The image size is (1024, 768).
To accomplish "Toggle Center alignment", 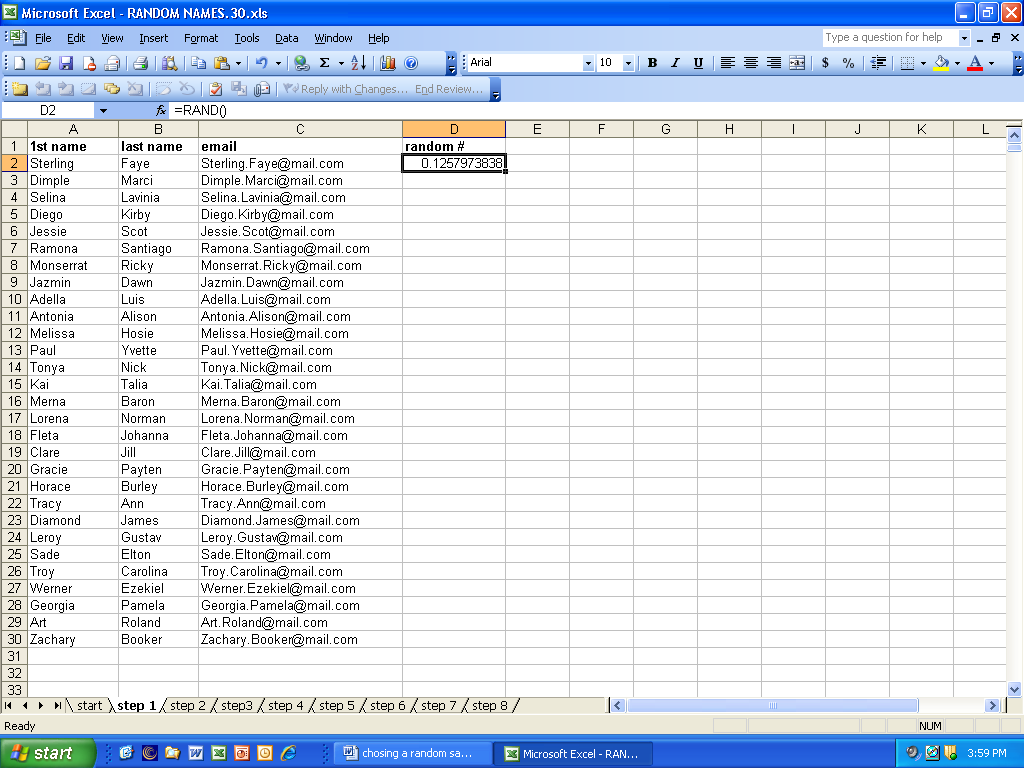I will tap(751, 63).
